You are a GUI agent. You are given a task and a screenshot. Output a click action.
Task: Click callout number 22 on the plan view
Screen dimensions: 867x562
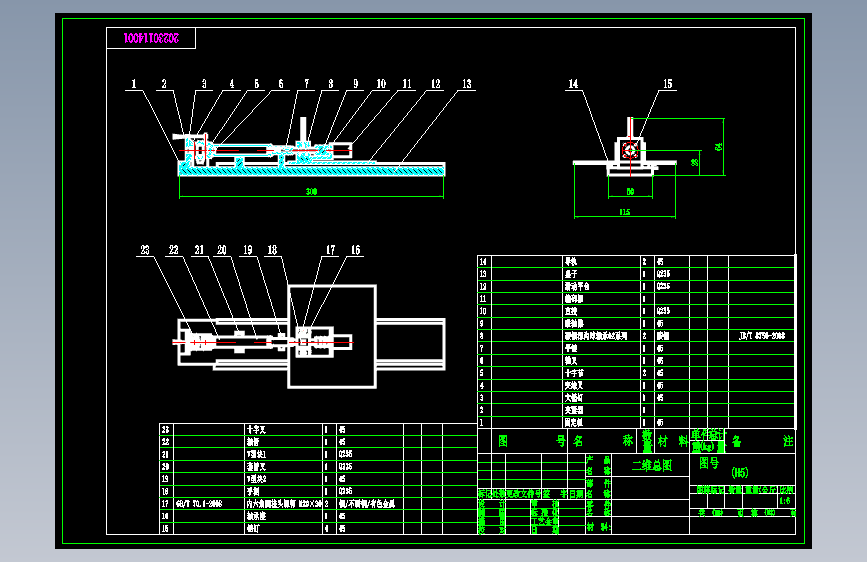[x=174, y=250]
